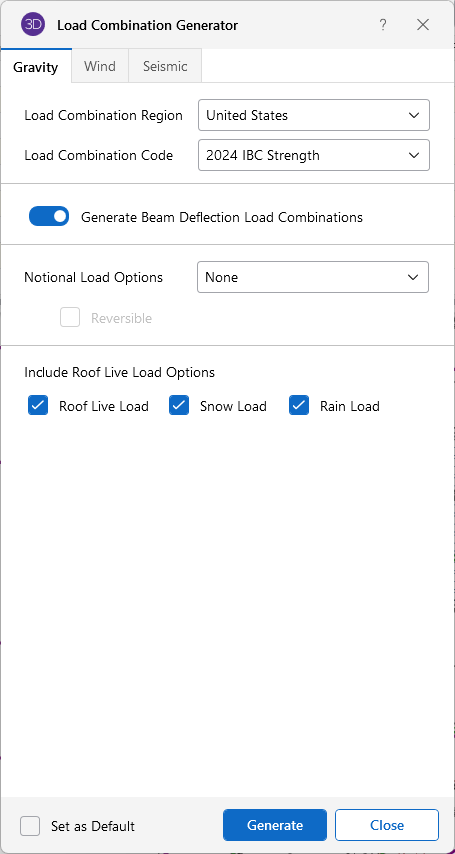
Task: Uncheck the Roof Live Load checkbox
Action: coord(38,406)
